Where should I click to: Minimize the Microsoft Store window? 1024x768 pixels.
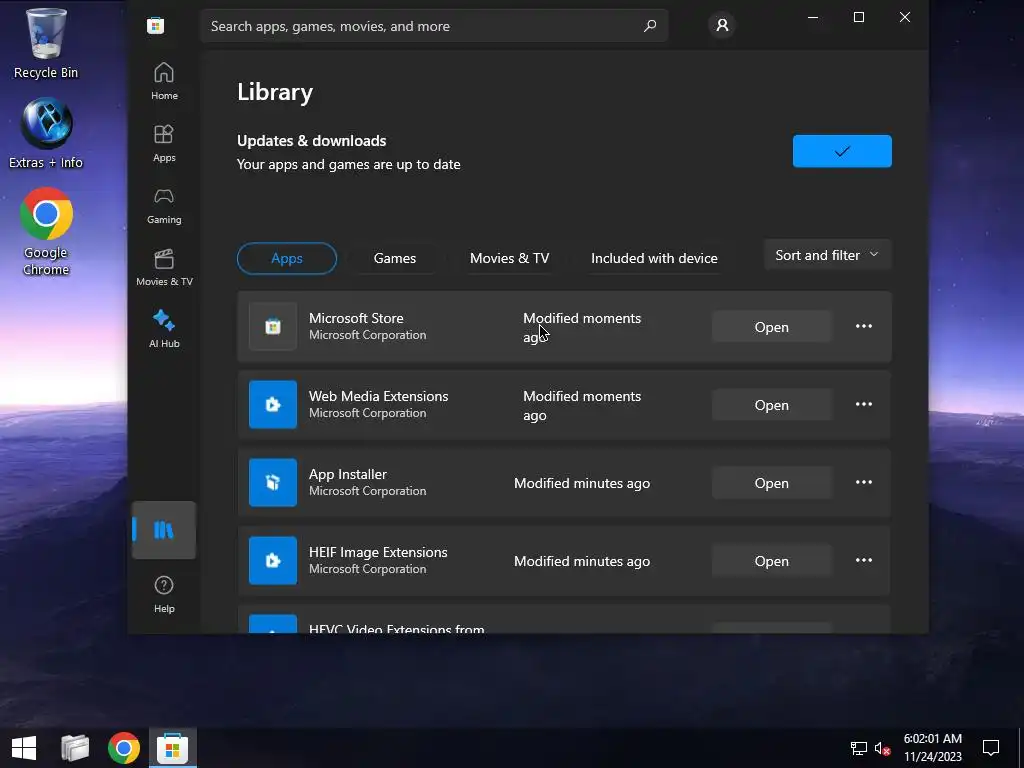813,17
